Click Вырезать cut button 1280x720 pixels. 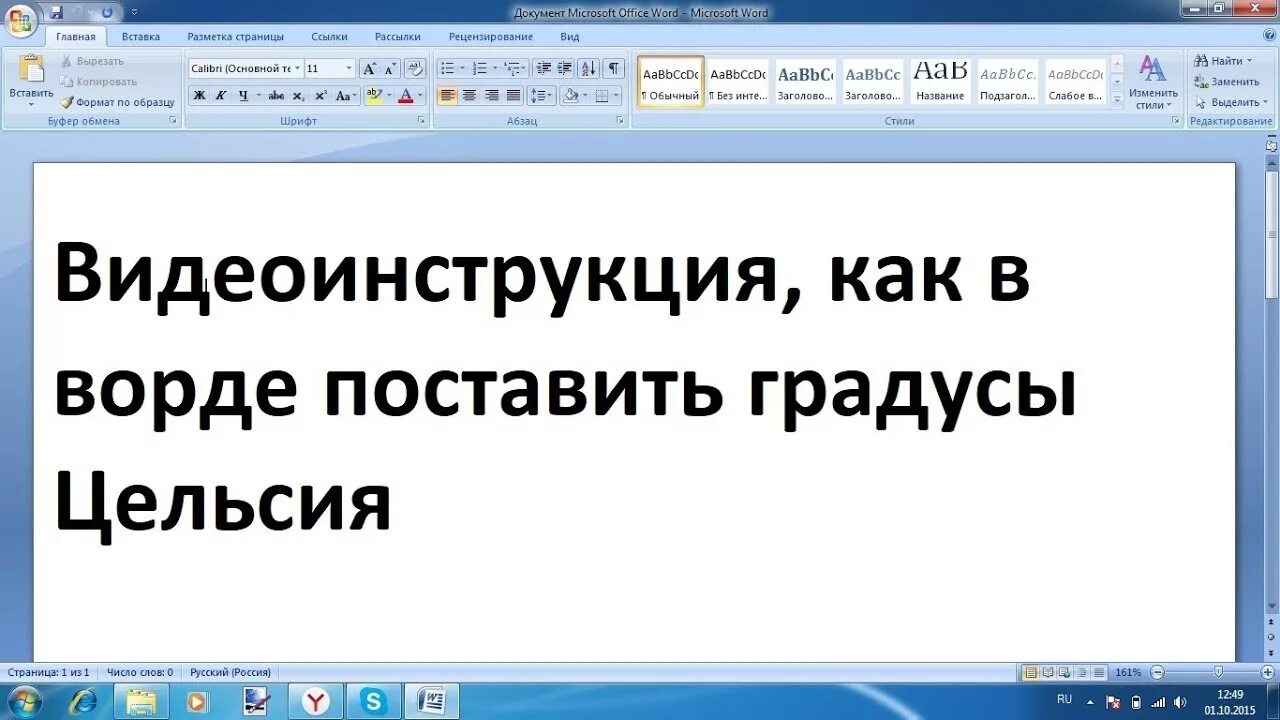click(x=92, y=61)
